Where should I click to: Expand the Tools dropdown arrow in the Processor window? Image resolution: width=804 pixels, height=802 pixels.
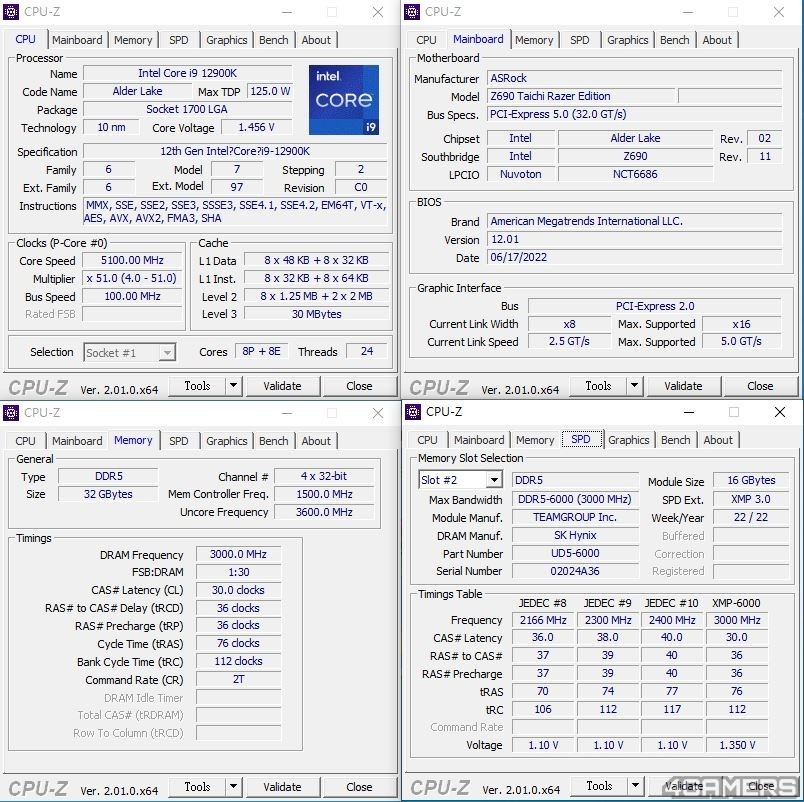pyautogui.click(x=233, y=386)
